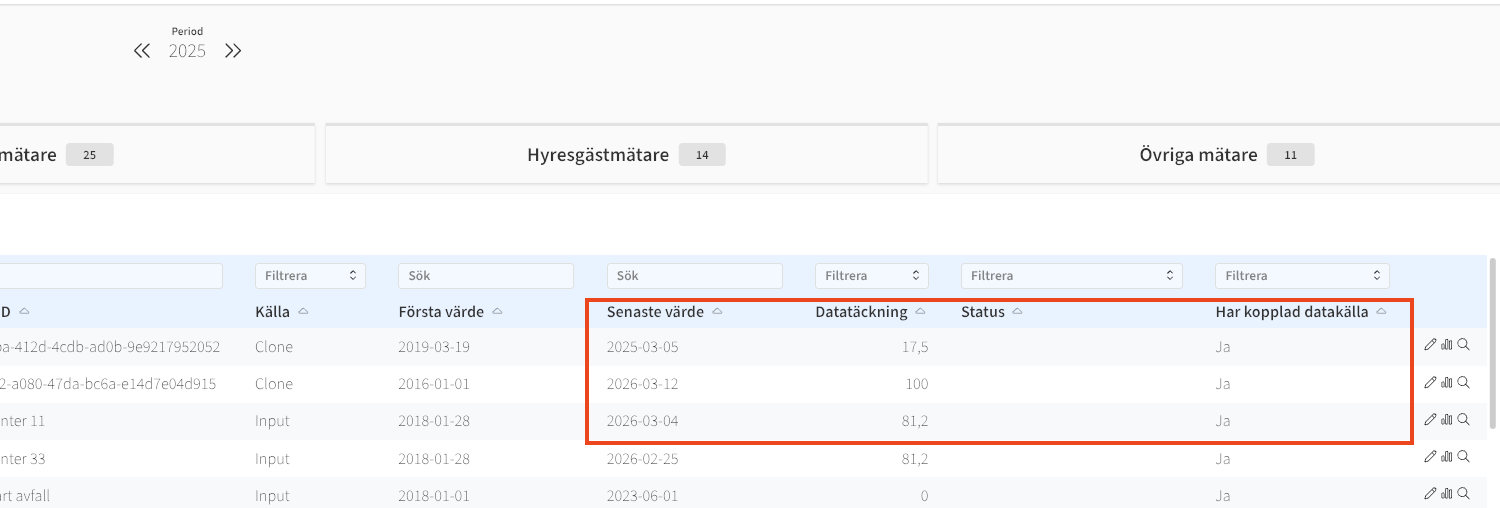Sort by Status using its arrow icon
Viewport: 1500px width, 508px height.
(x=1017, y=312)
